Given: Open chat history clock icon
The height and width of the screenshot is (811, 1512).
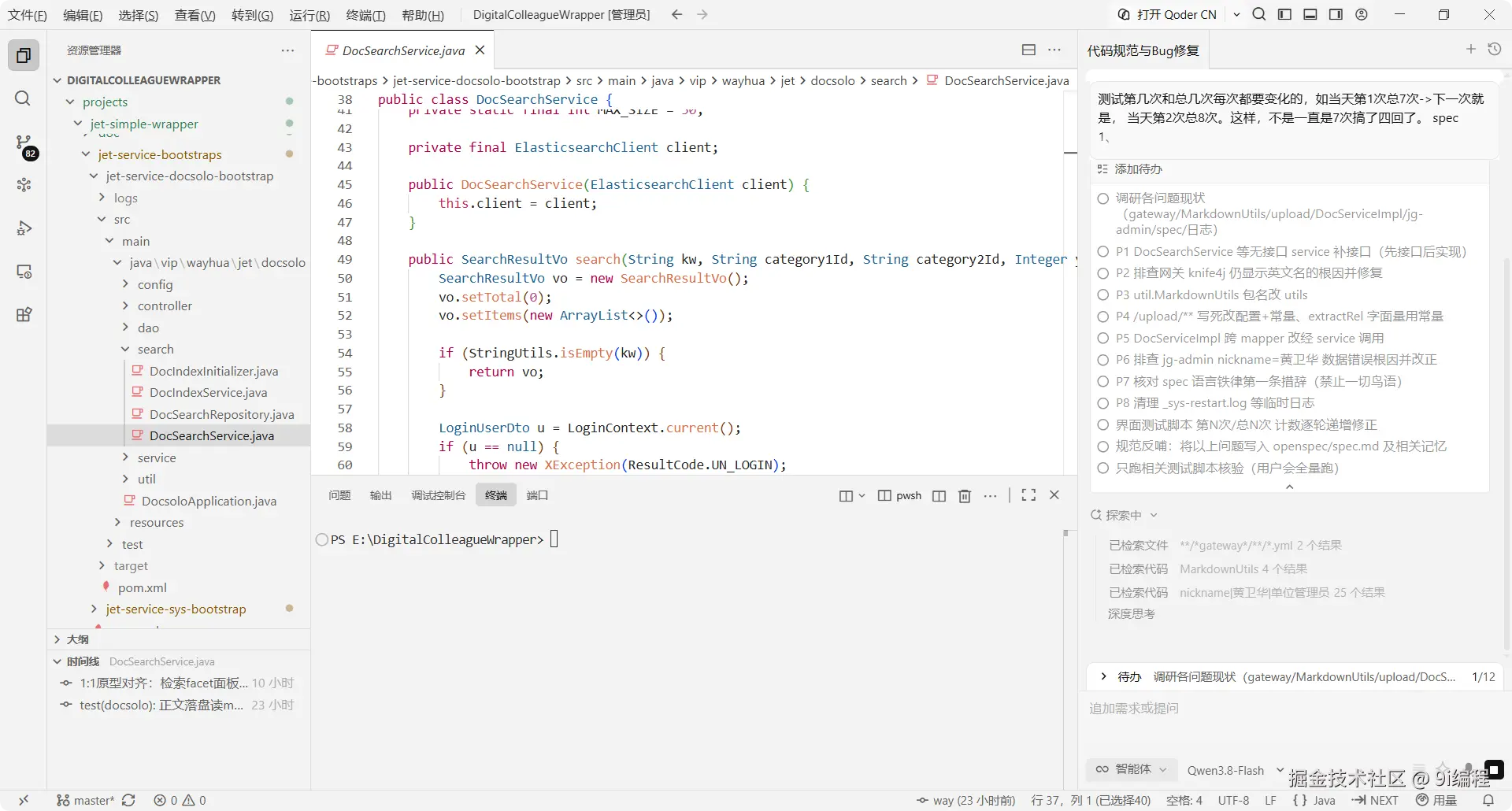Looking at the screenshot, I should pos(1495,50).
